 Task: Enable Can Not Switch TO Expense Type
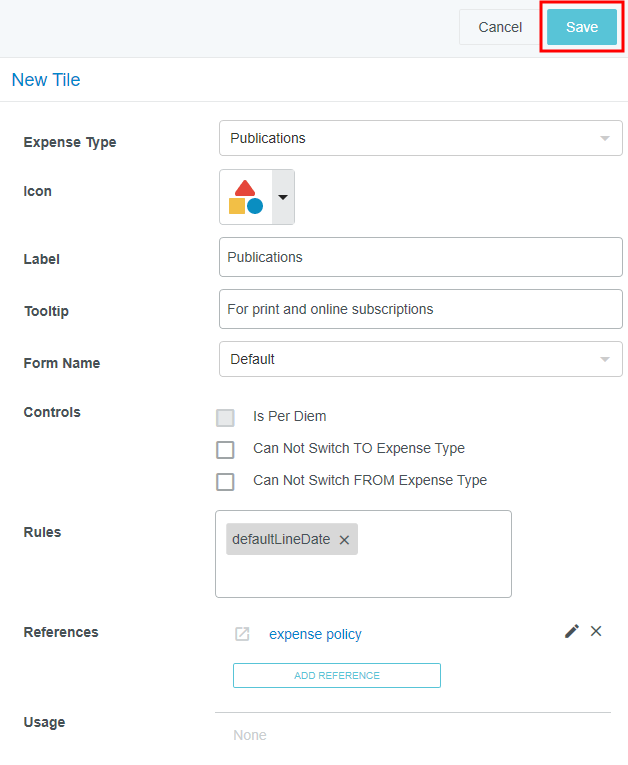pos(226,450)
